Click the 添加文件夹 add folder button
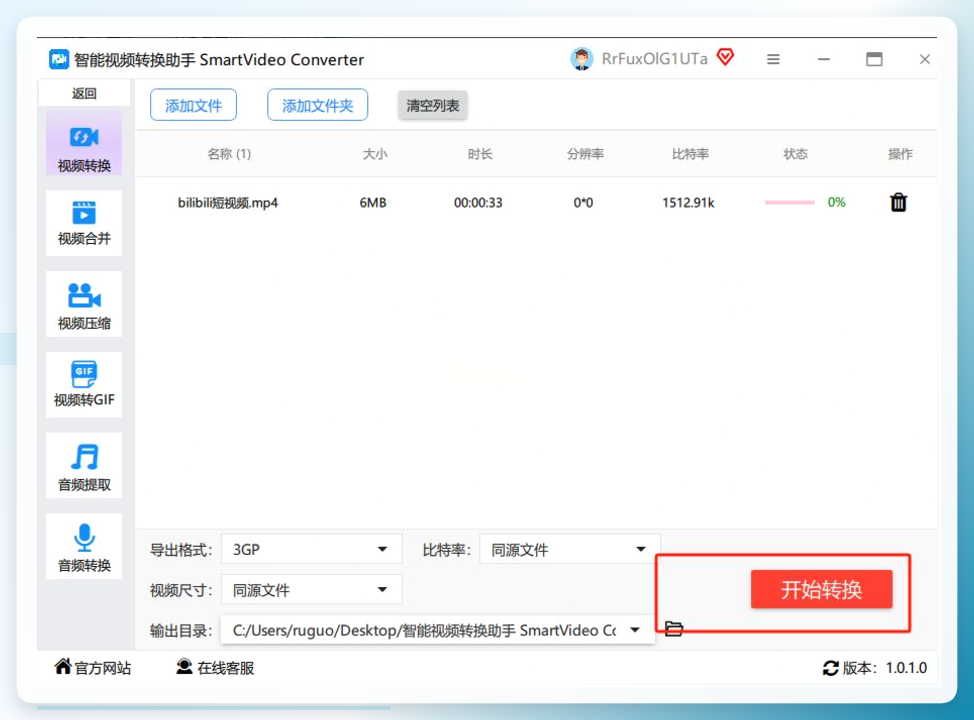This screenshot has width=974, height=720. [x=317, y=105]
